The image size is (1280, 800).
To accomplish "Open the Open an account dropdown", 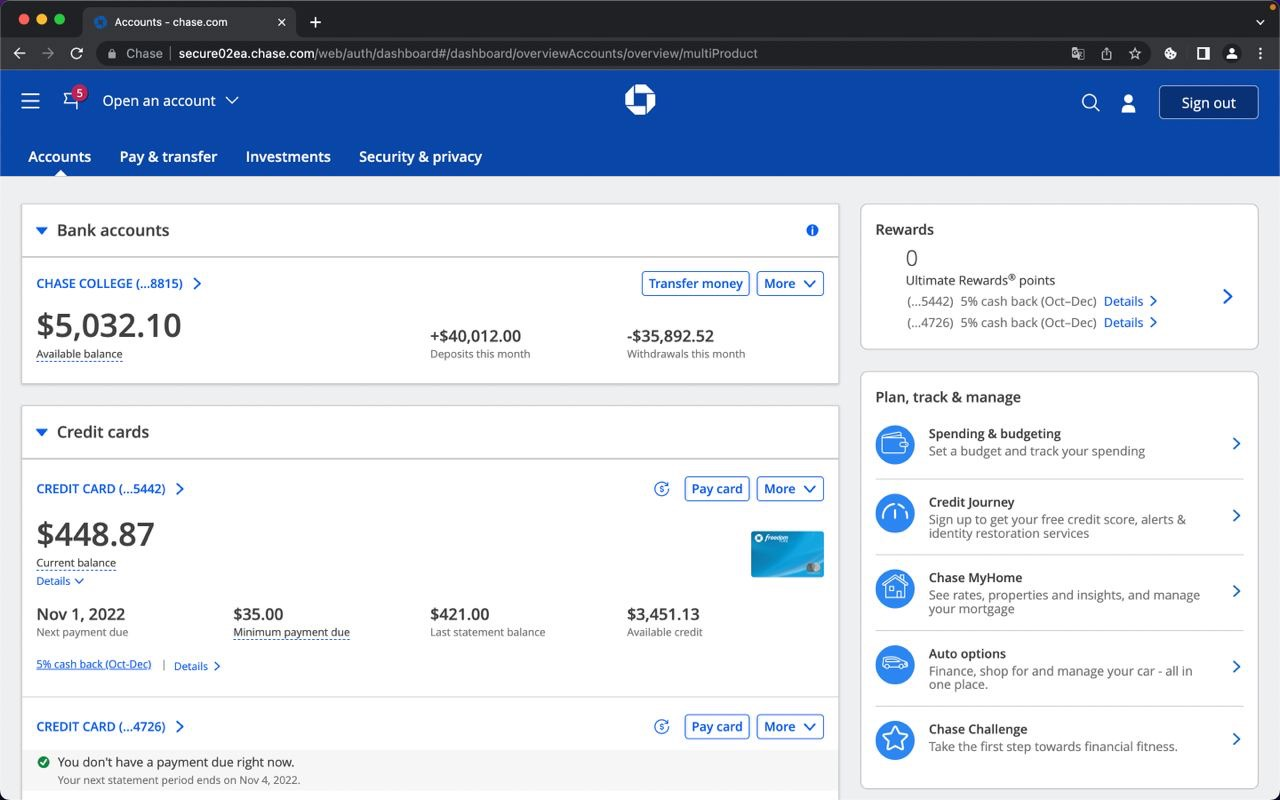I will pyautogui.click(x=170, y=101).
